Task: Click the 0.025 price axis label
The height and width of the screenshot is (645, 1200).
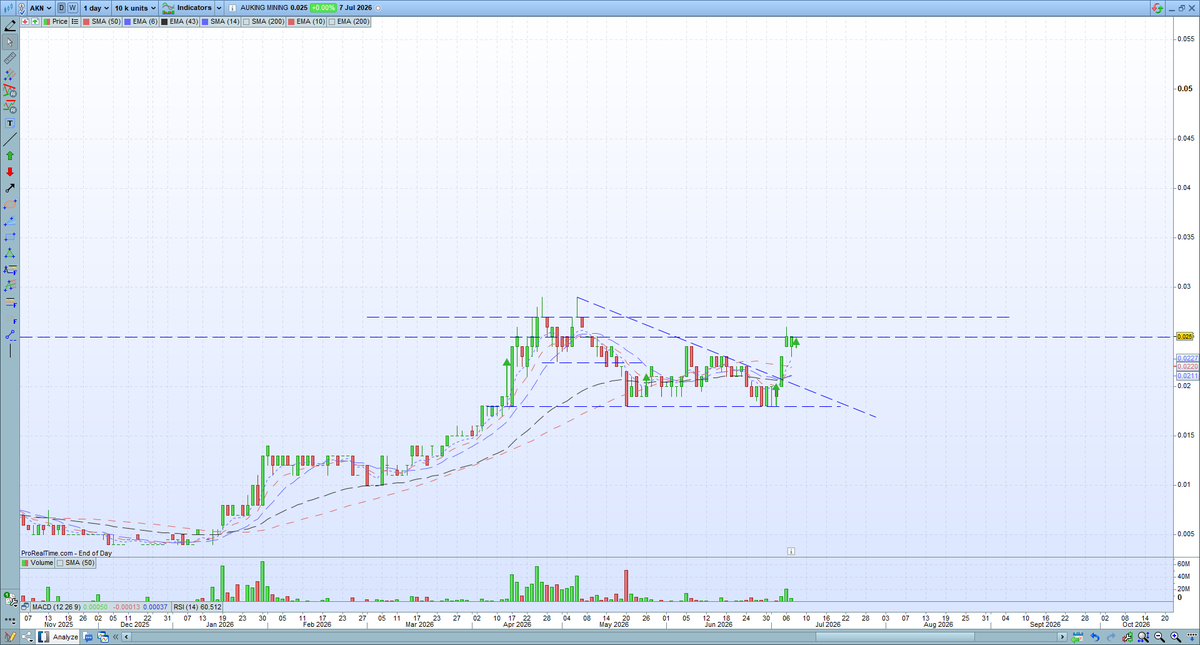Action: tap(1186, 336)
